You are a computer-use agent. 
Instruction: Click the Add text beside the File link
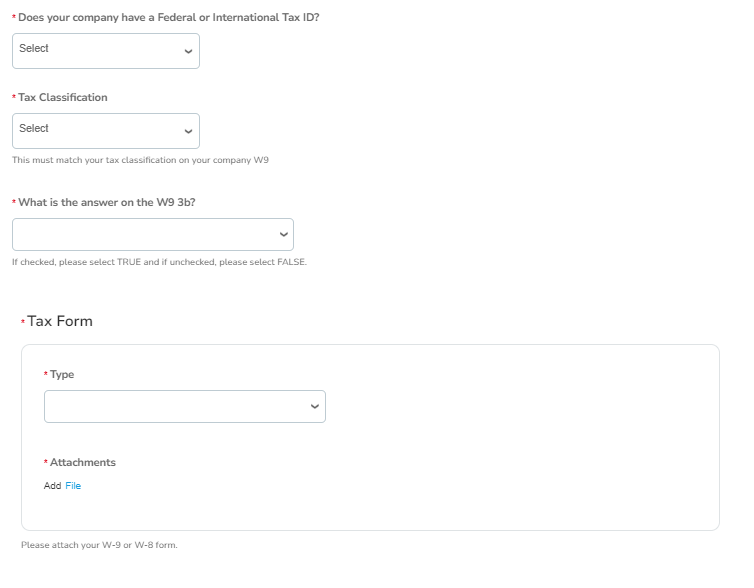[52, 486]
